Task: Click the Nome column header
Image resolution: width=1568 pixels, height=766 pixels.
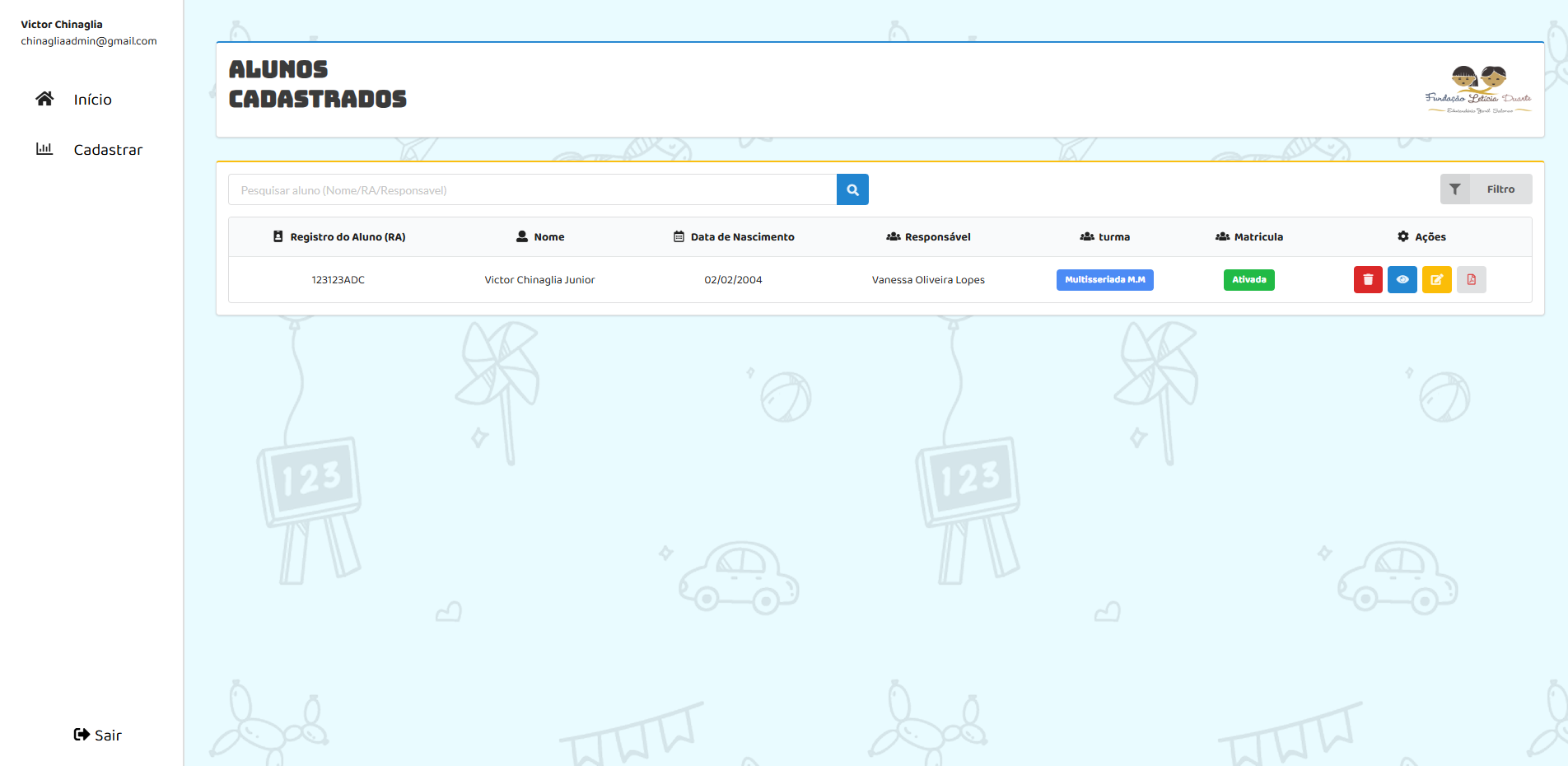Action: (548, 237)
